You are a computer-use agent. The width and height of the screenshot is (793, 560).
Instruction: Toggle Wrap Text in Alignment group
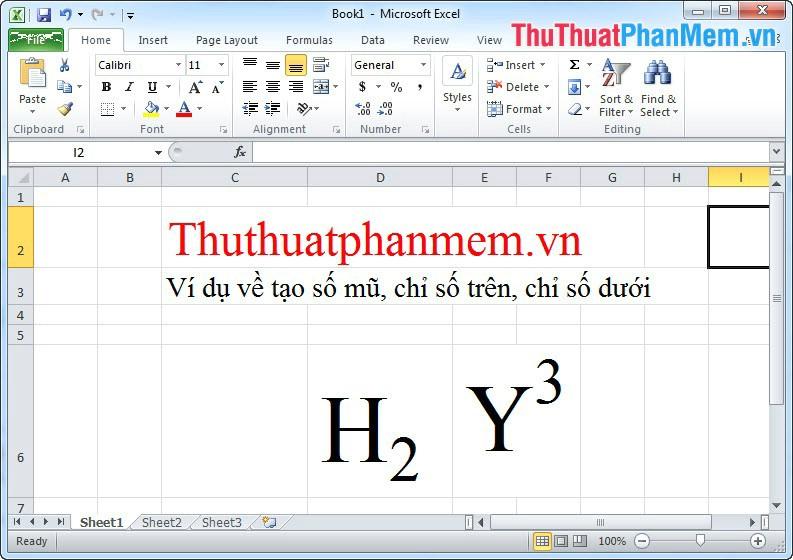(x=320, y=65)
